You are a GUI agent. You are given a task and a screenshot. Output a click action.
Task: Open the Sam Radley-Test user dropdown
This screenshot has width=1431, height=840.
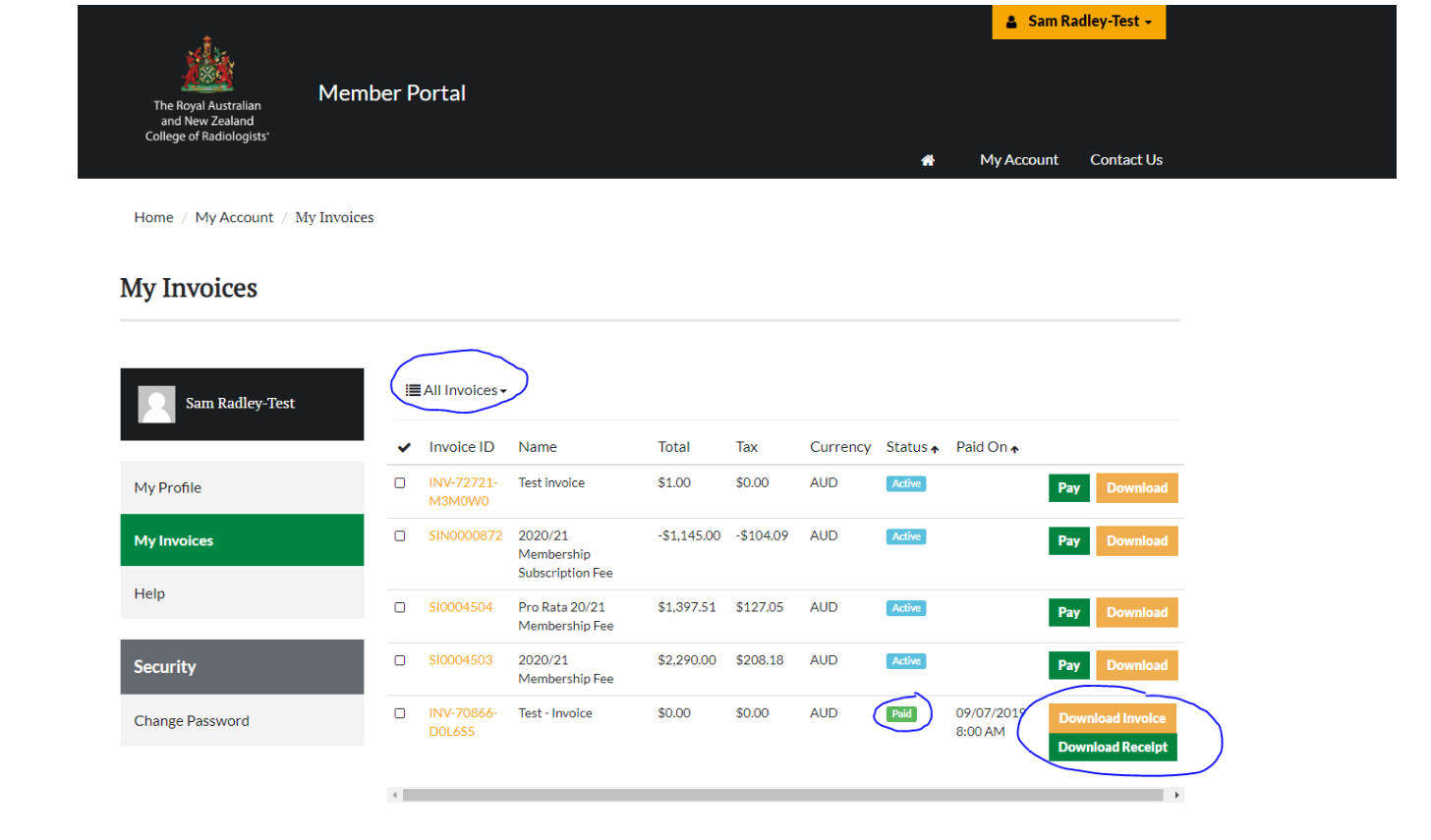point(1078,22)
